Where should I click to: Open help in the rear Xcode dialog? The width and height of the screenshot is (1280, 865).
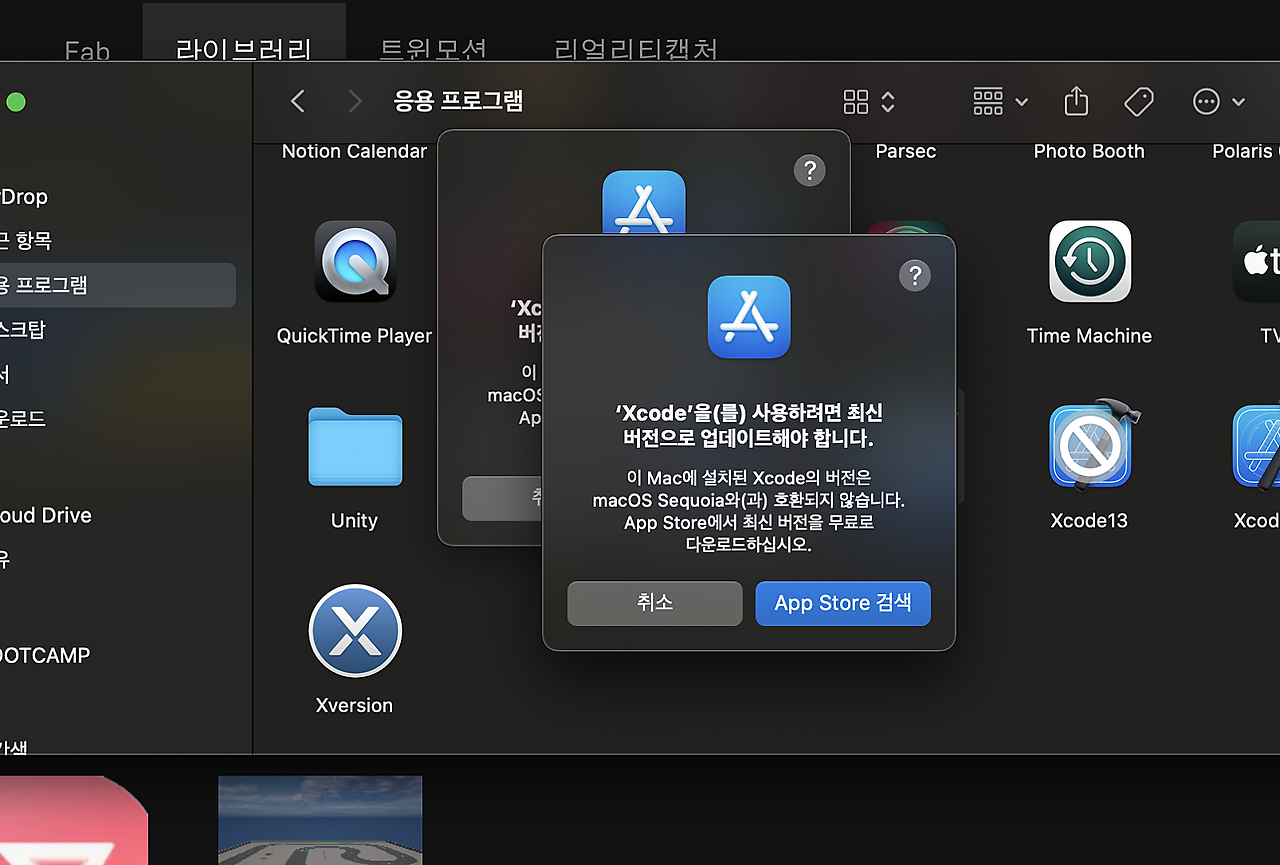(809, 170)
